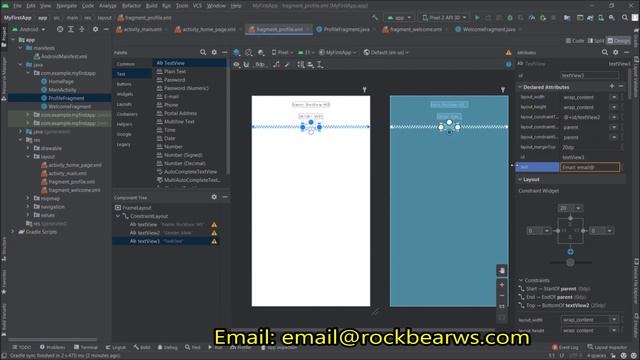640x360 pixels.
Task: Open Attributes panel gear settings
Action: pyautogui.click(x=616, y=52)
